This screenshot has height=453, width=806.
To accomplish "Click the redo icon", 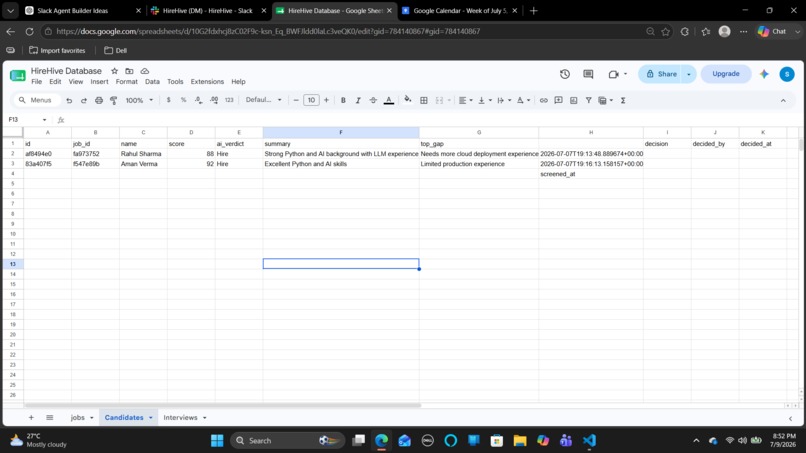I will point(84,100).
